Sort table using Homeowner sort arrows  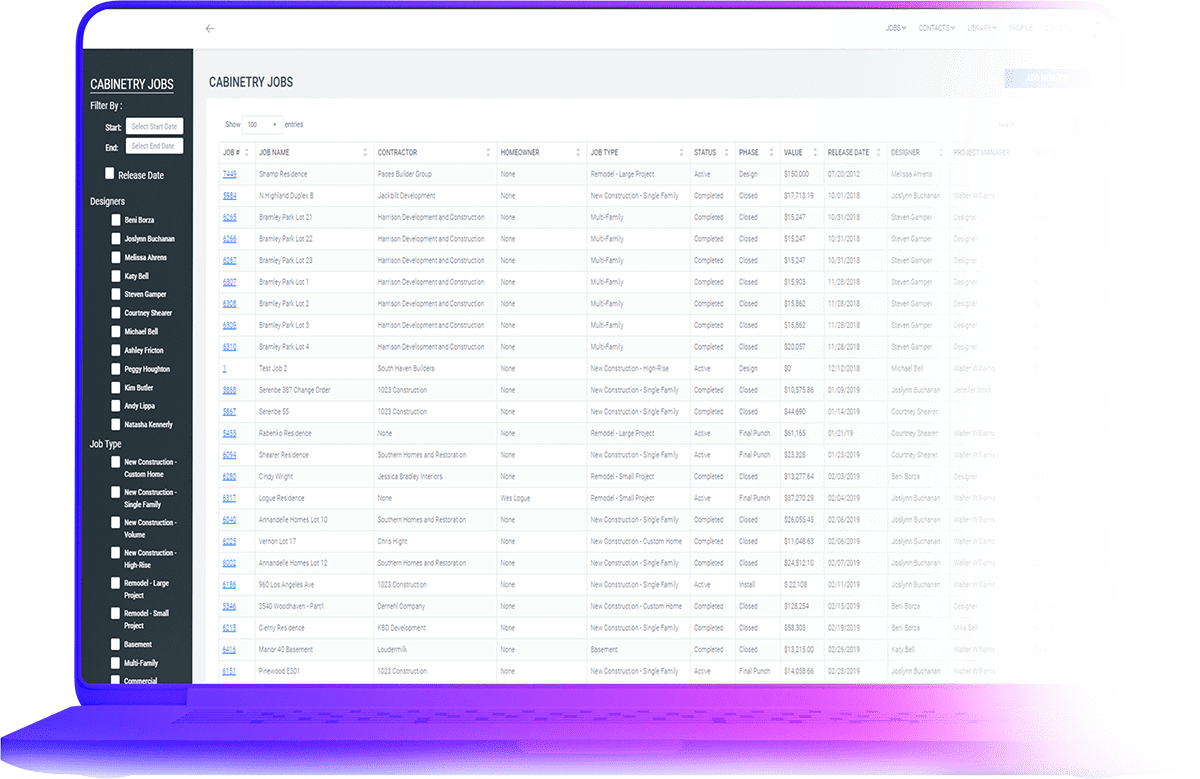578,153
